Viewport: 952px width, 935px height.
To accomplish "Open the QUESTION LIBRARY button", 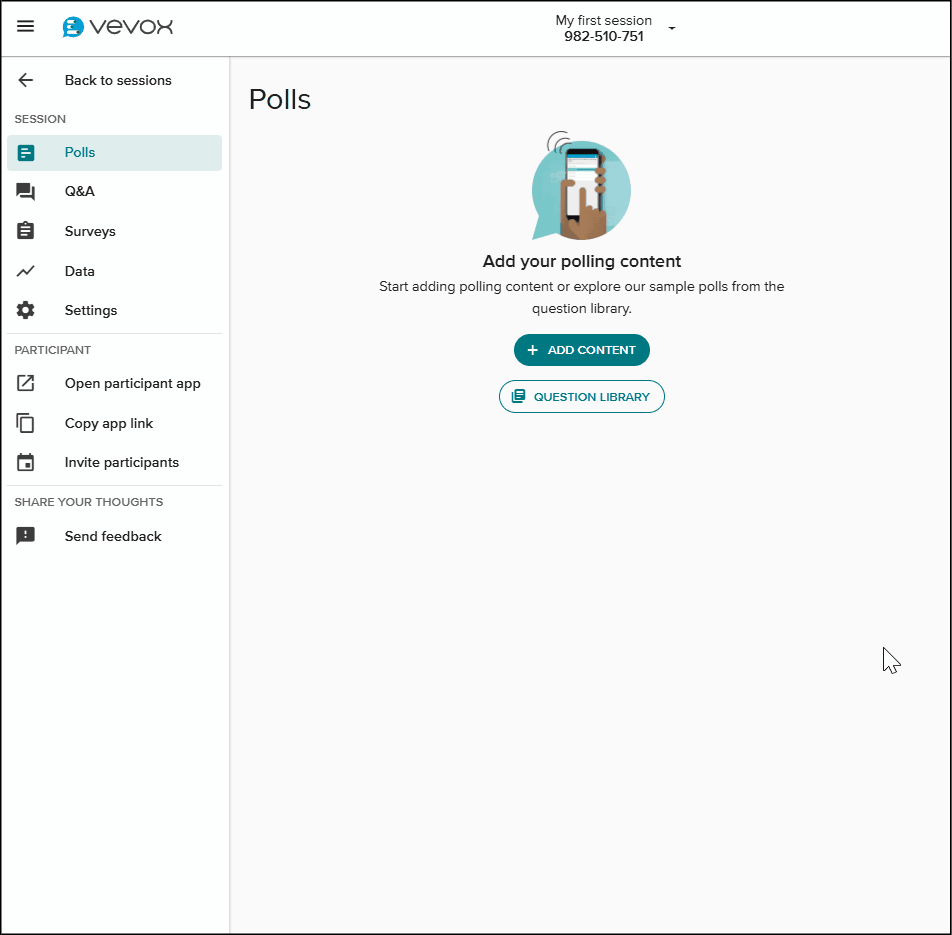I will tap(581, 397).
